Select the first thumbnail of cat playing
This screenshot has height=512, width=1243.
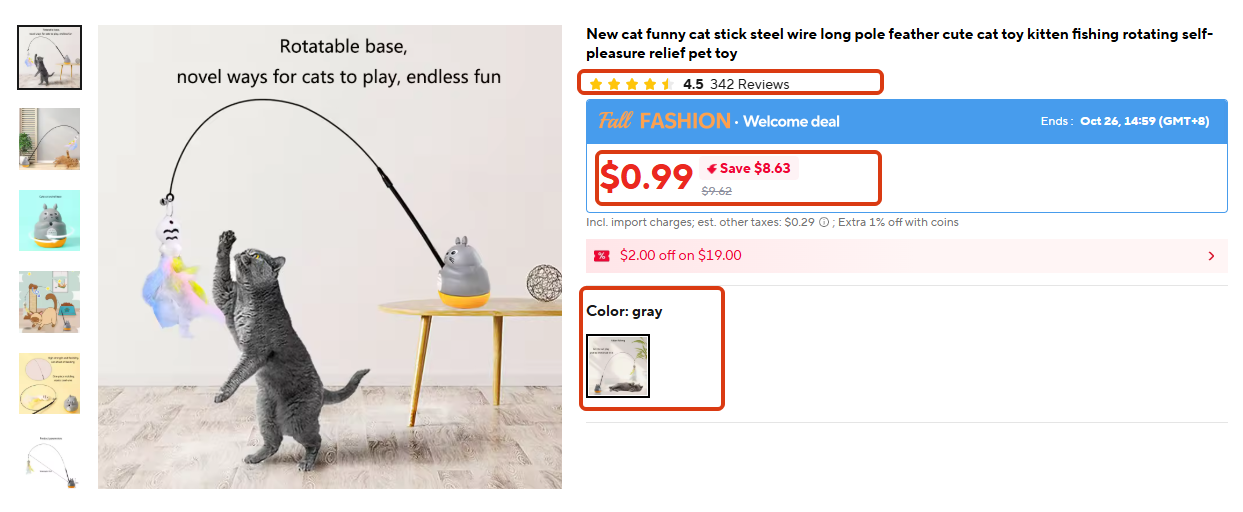click(49, 57)
